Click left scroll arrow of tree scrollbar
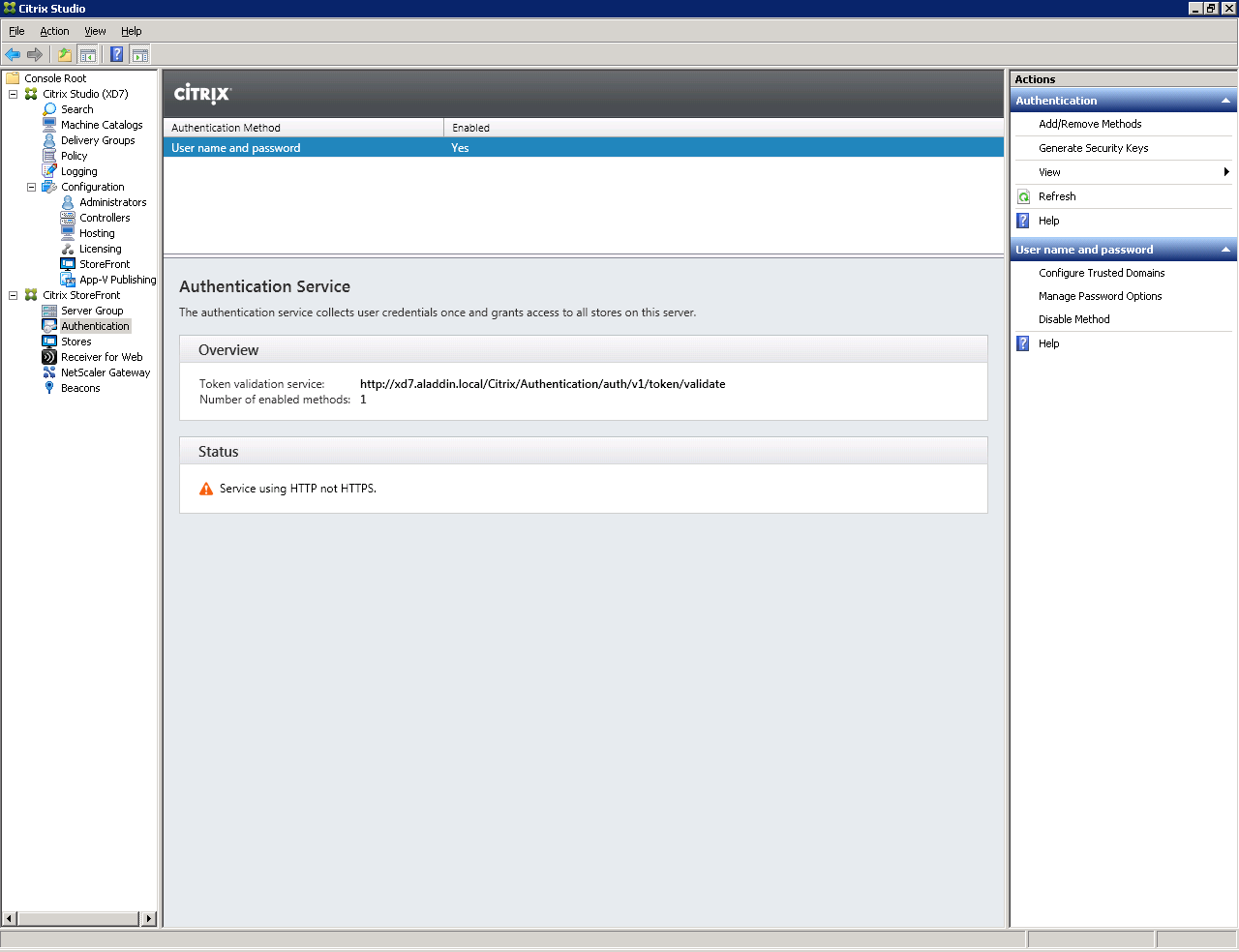This screenshot has width=1239, height=952. [x=10, y=918]
